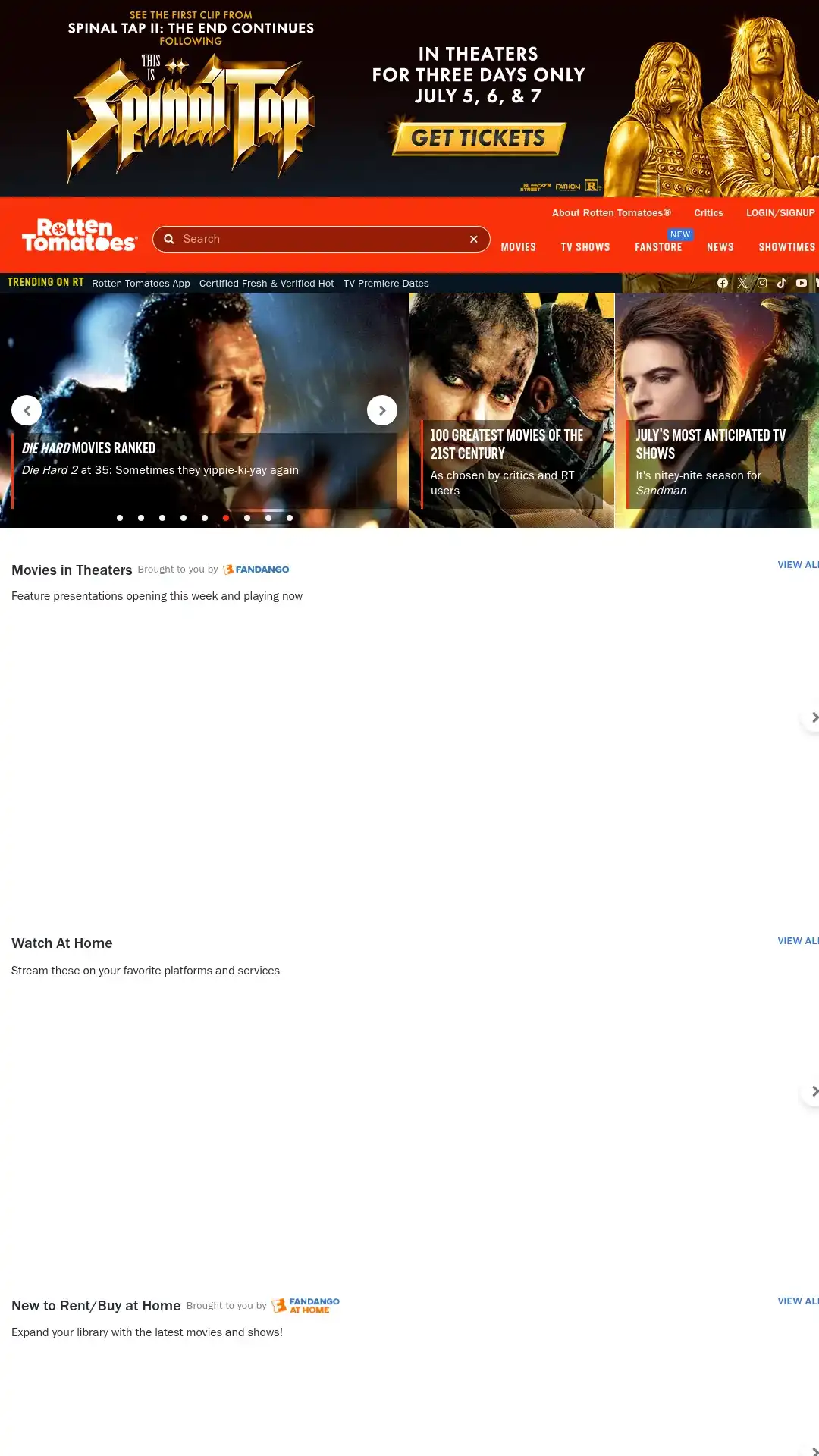View all New to Rent/Buy titles
Image resolution: width=819 pixels, height=1456 pixels.
tap(798, 1301)
